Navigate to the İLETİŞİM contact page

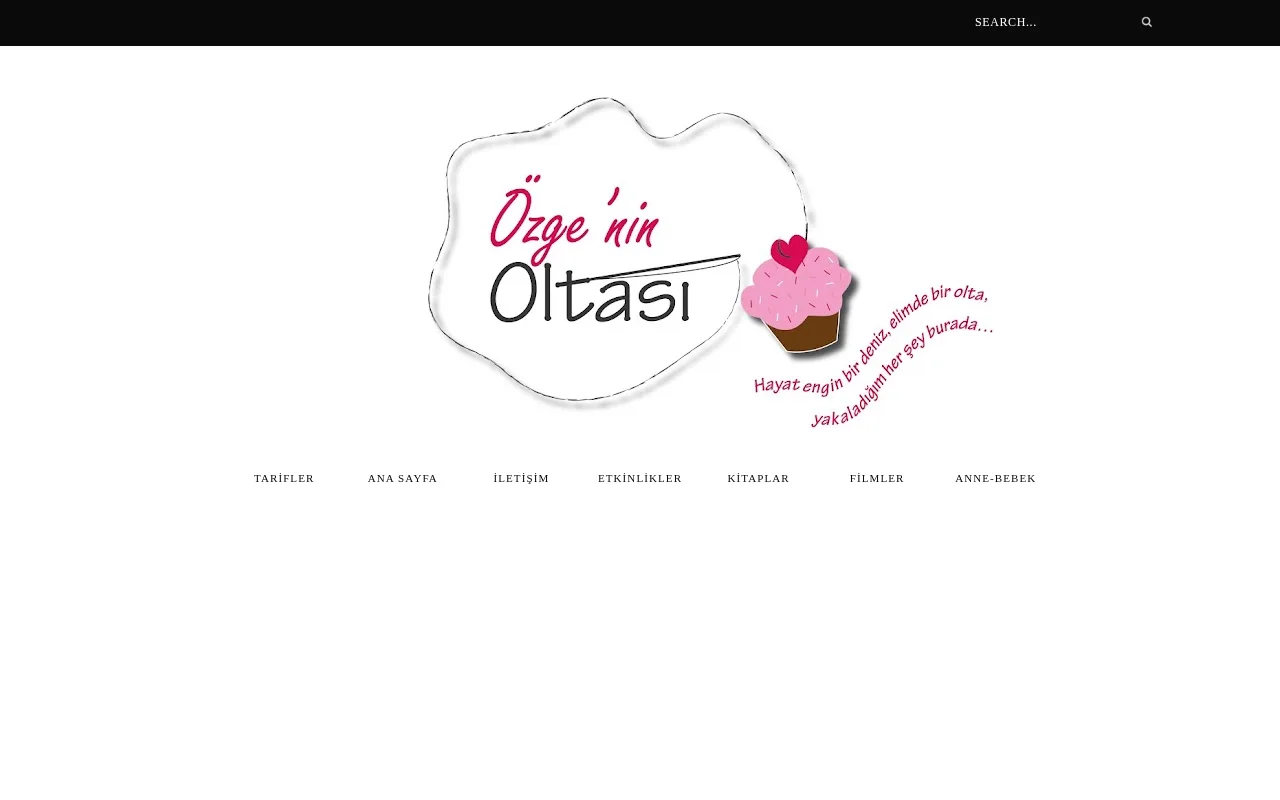(x=521, y=478)
